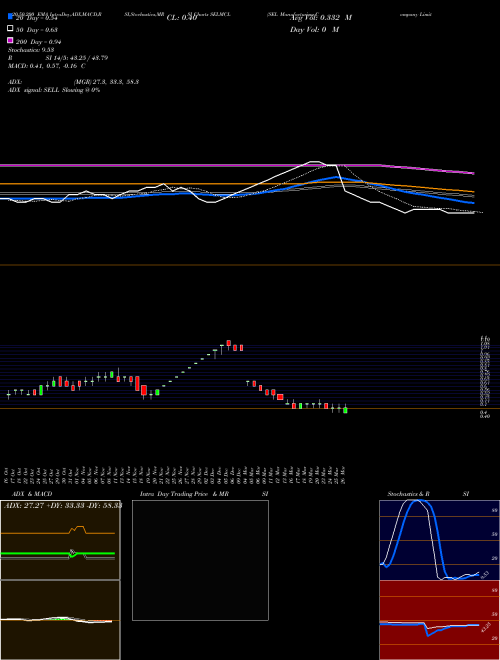This screenshot has height=660, width=500.
Task: Open the empty Intra Day Trading Price panel
Action: pyautogui.click(x=200, y=560)
